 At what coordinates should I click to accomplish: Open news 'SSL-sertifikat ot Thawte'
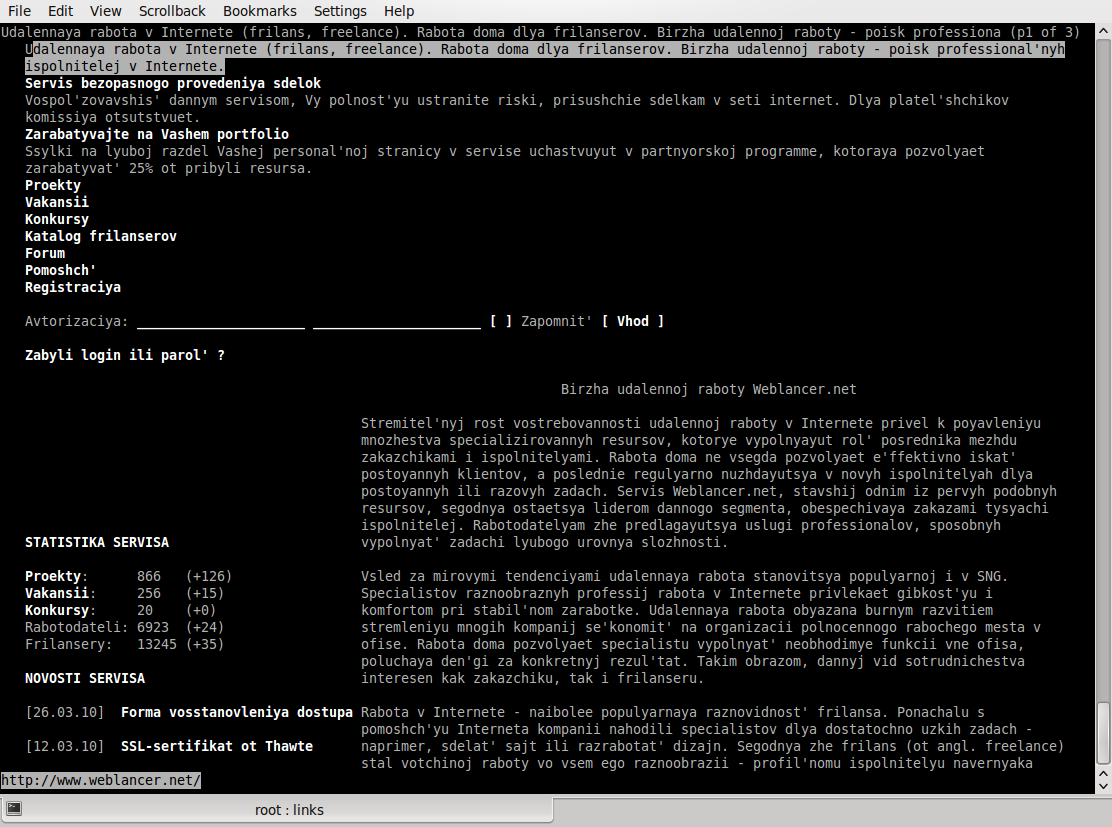pos(217,747)
